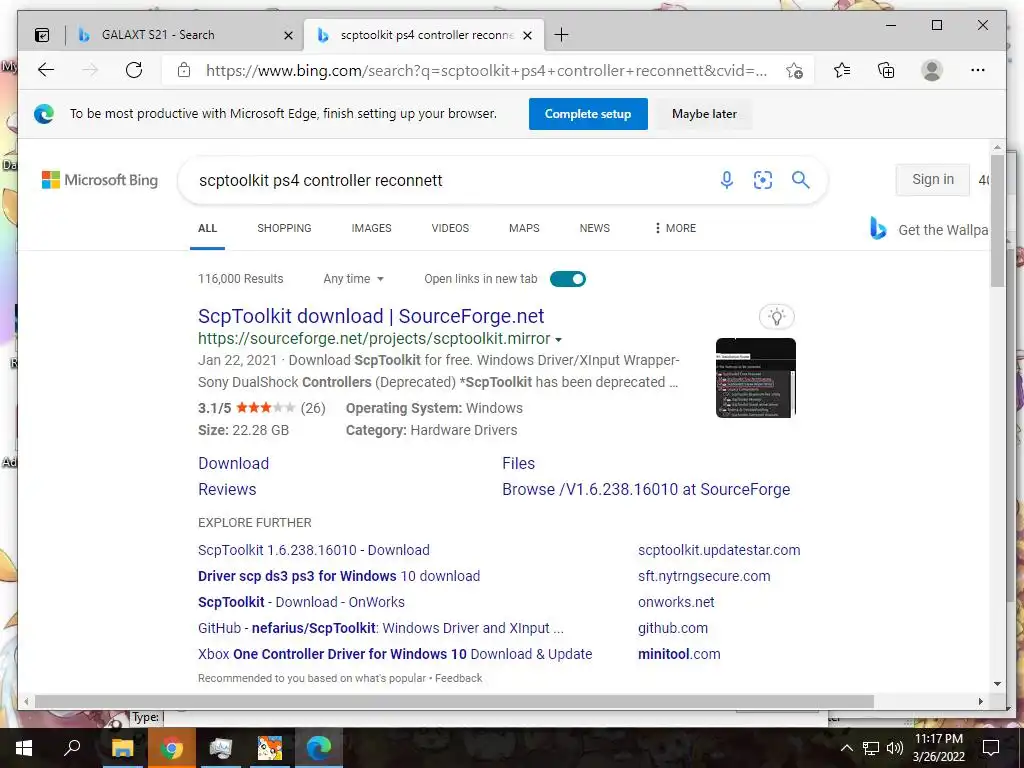Go back to the previous page

click(x=46, y=70)
